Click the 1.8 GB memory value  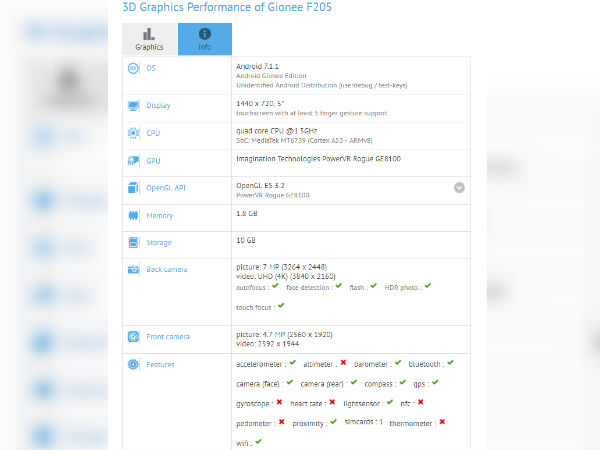247,214
